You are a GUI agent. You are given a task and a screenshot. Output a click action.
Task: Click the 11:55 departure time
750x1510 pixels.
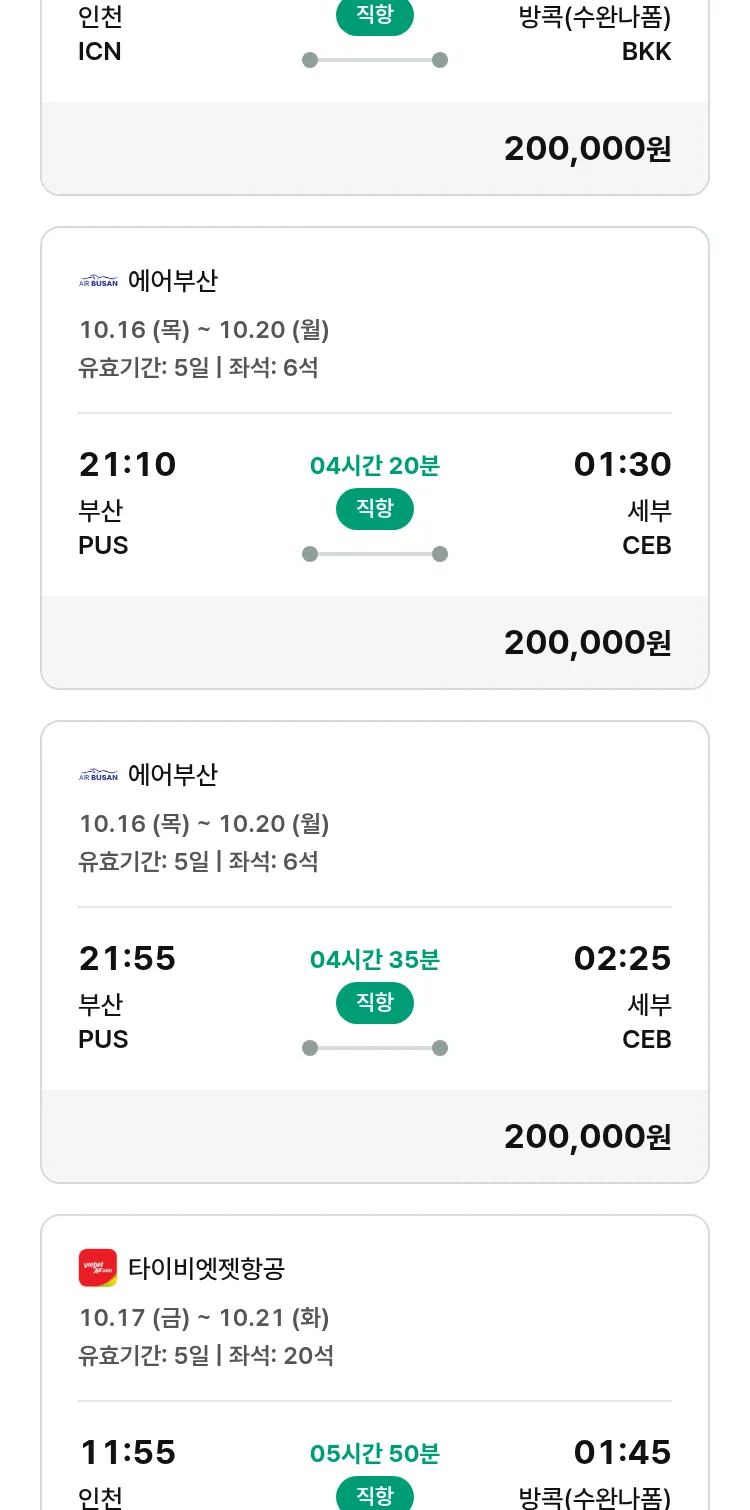coord(127,1452)
